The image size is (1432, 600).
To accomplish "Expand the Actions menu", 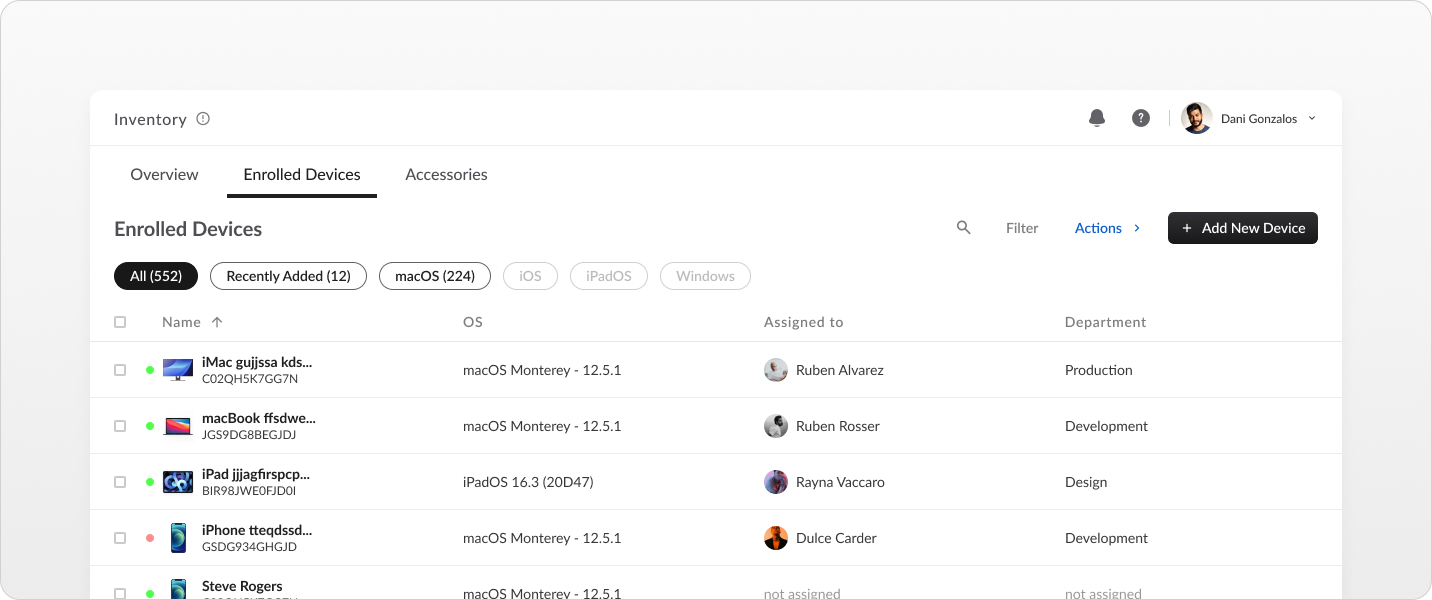I will 1107,228.
